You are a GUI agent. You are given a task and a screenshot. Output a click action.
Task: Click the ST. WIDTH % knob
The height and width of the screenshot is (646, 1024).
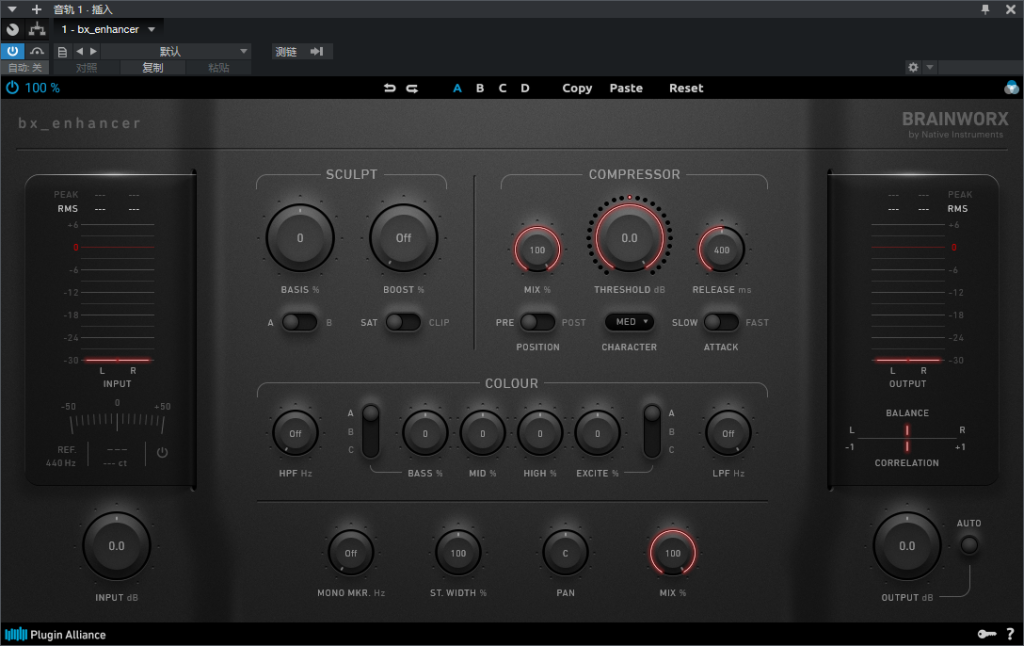tap(458, 553)
